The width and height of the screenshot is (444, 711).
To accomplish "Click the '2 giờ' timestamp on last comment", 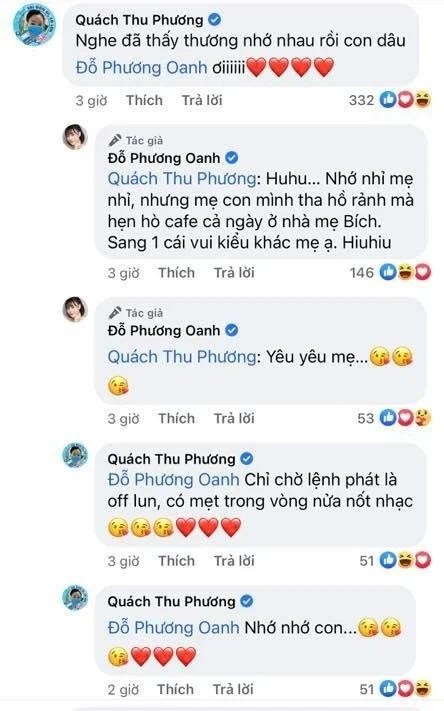I will [x=123, y=690].
